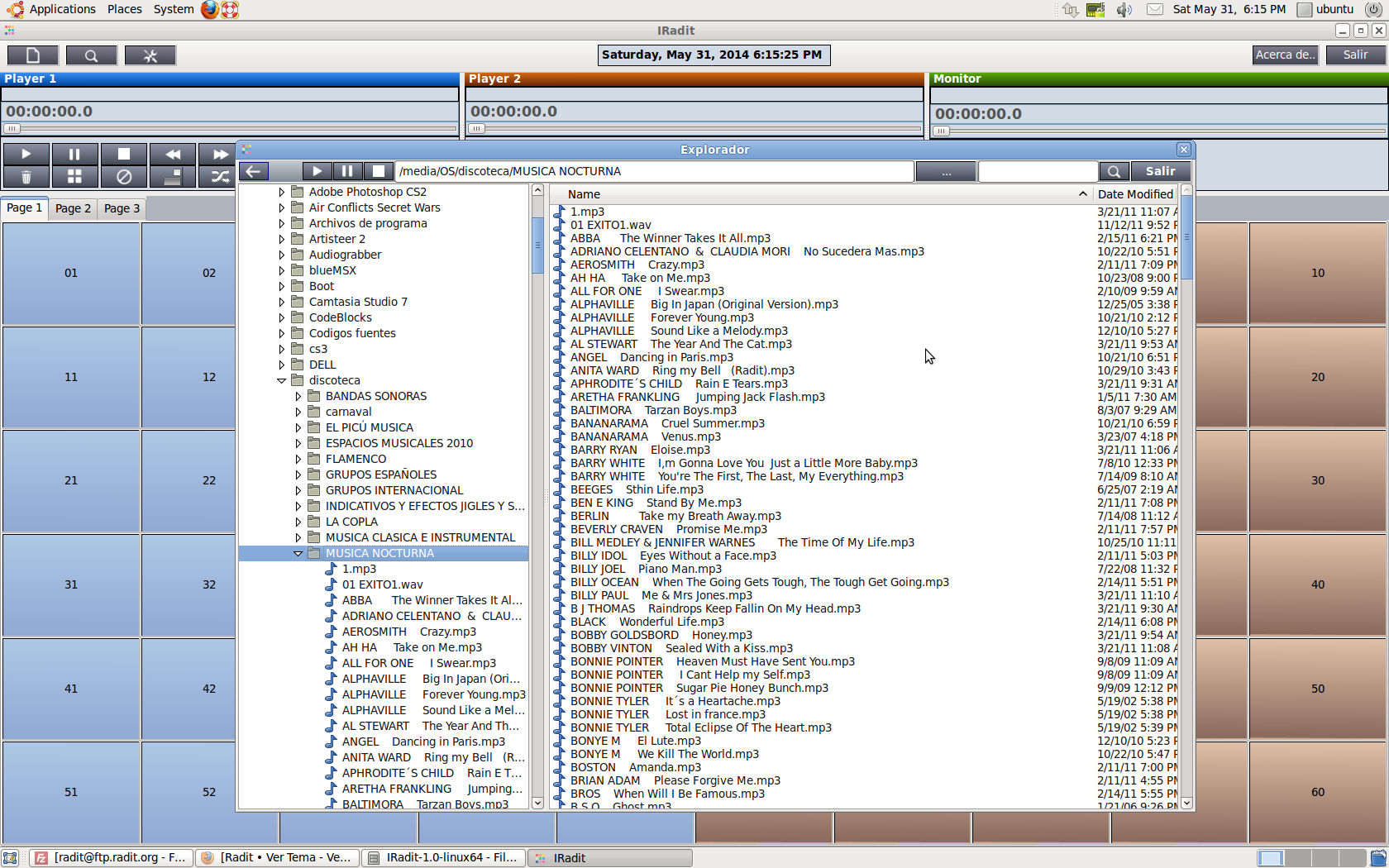Click the magnifier search button in Explorador

click(x=1114, y=171)
